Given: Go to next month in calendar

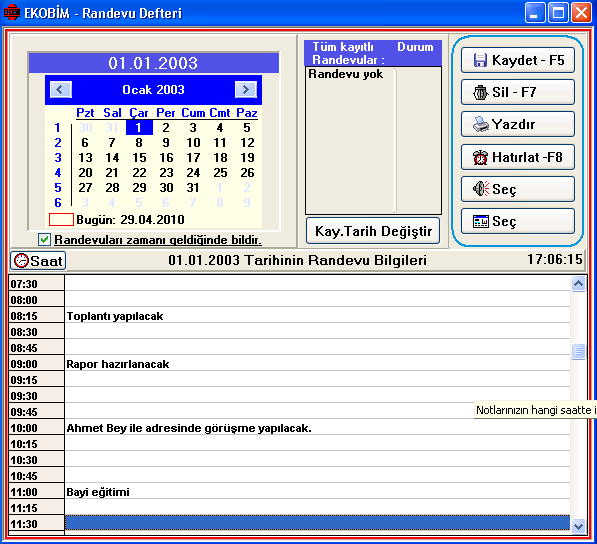Looking at the screenshot, I should click(x=246, y=89).
